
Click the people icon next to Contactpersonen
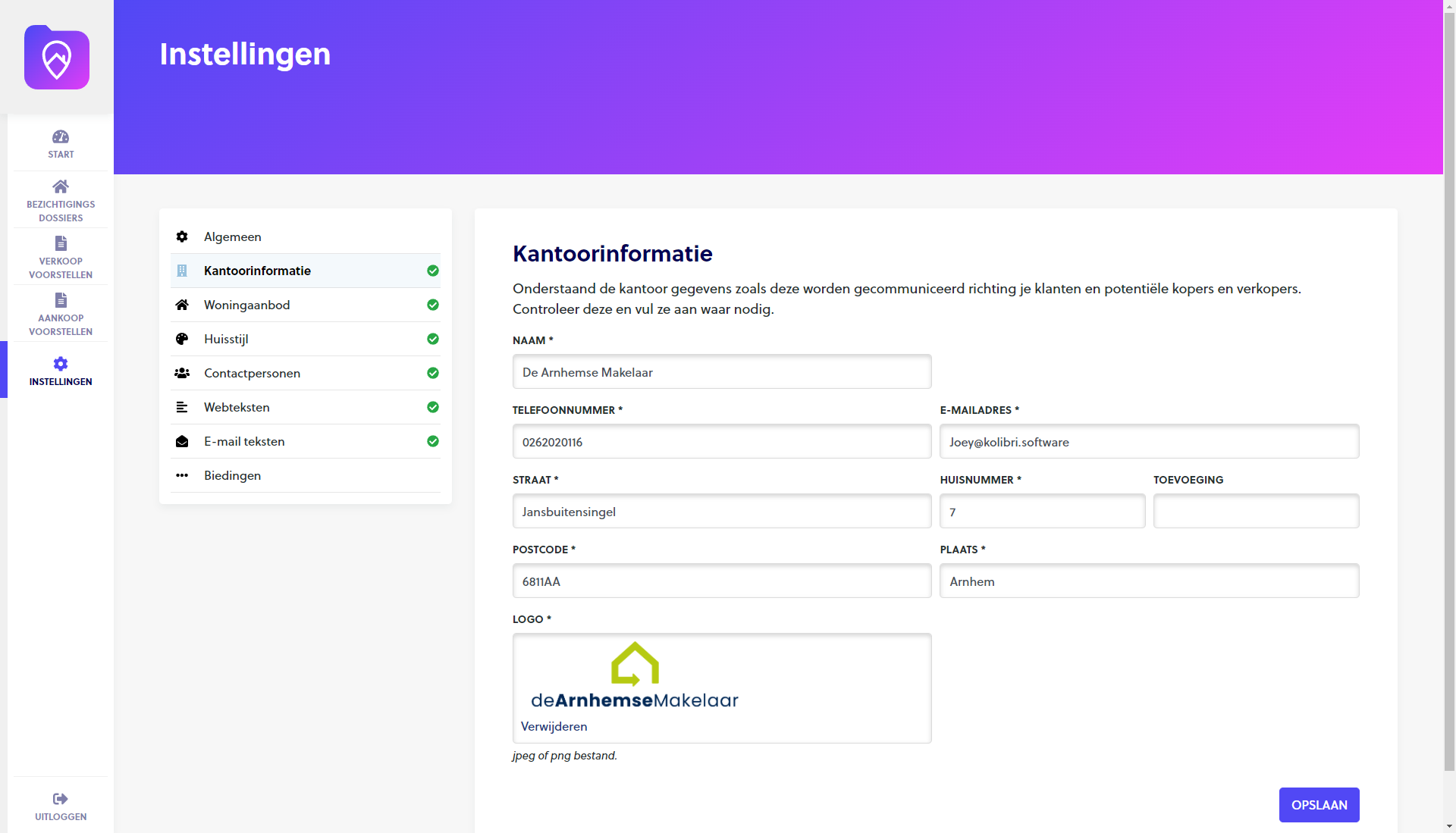coord(182,373)
